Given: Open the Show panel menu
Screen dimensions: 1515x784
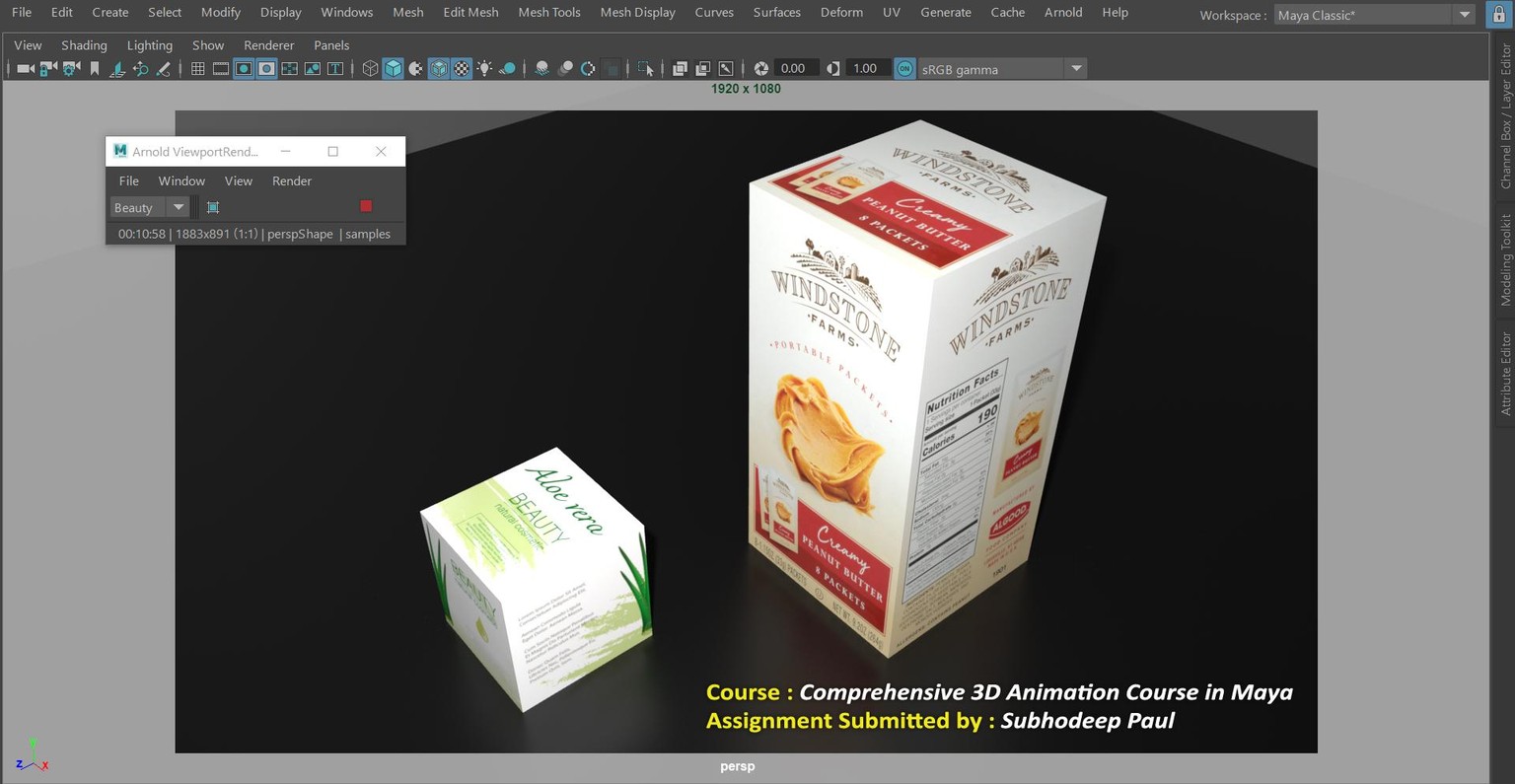Looking at the screenshot, I should (x=208, y=45).
